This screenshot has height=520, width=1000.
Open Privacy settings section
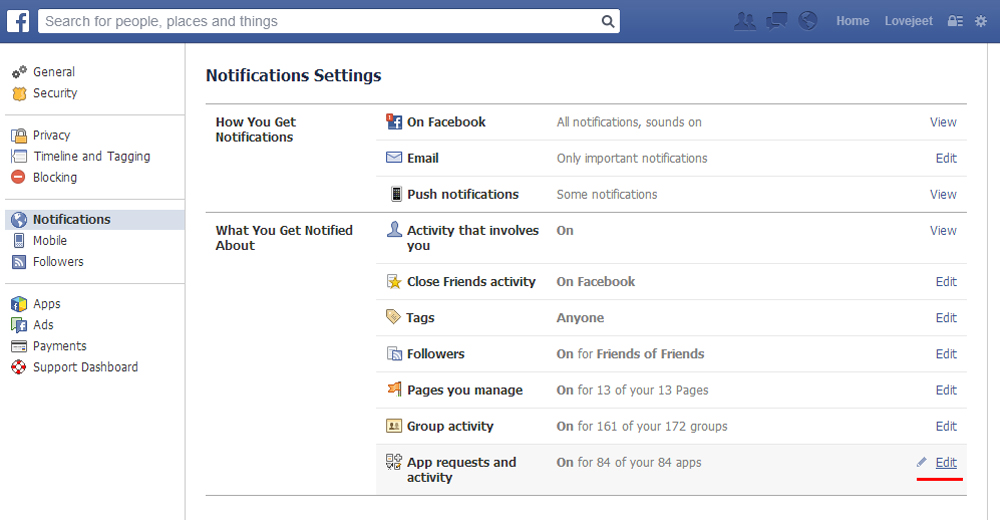(x=52, y=135)
